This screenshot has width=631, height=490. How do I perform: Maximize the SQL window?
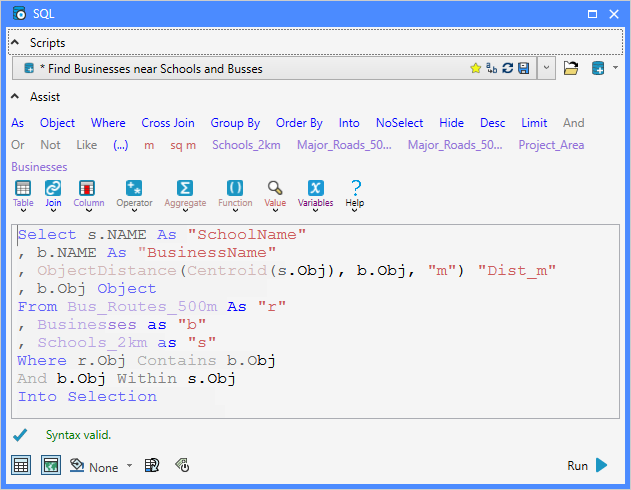pyautogui.click(x=592, y=14)
